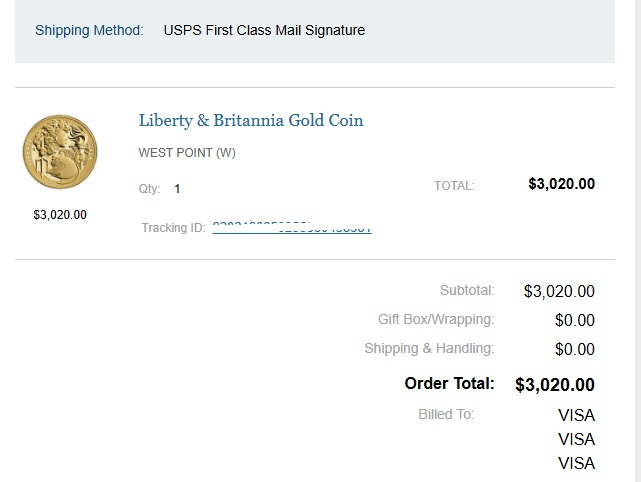Click the Shipping Method label
Viewport: 641px width, 482px height.
(x=89, y=30)
